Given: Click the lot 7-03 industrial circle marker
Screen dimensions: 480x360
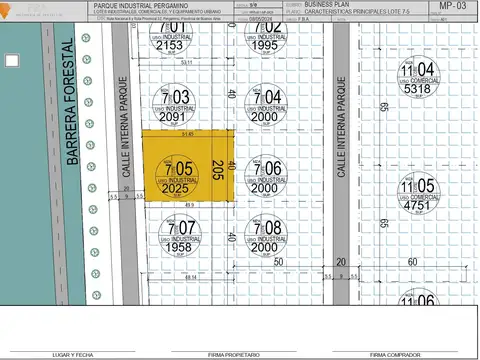Looking at the screenshot, I should tap(174, 105).
